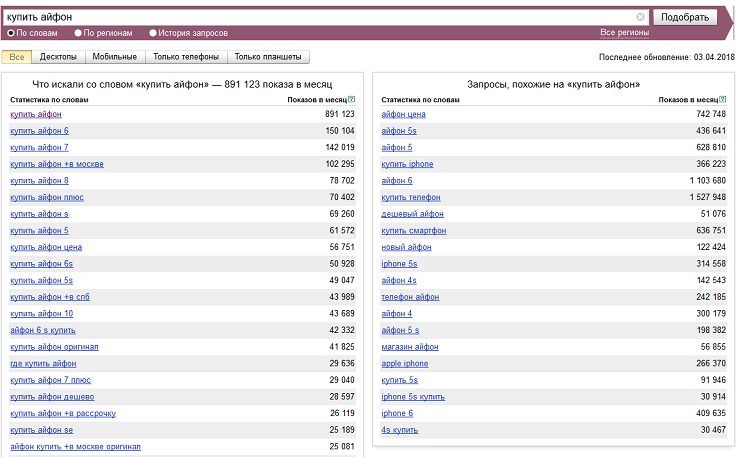
Task: Open the 'купить айфон оригинал' link
Action: (x=54, y=347)
